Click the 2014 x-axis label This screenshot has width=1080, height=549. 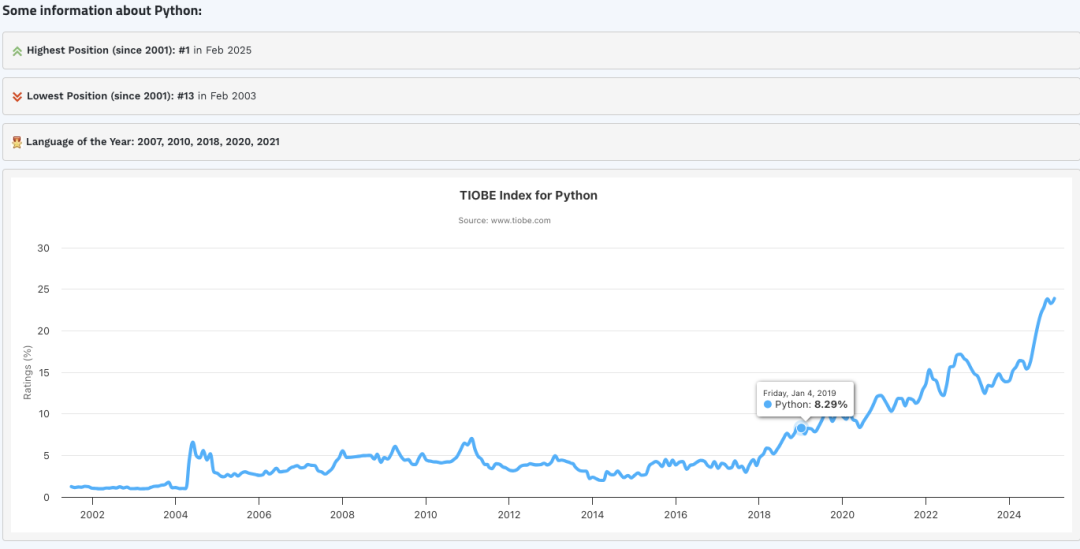pyautogui.click(x=592, y=514)
